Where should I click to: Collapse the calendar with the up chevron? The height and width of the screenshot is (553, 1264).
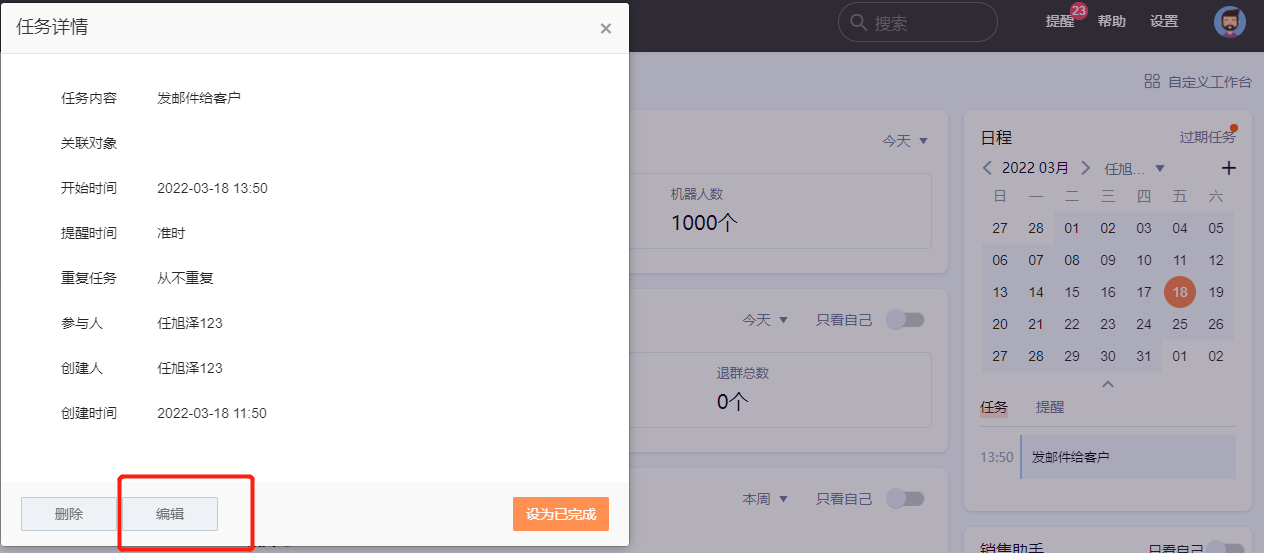point(1108,384)
